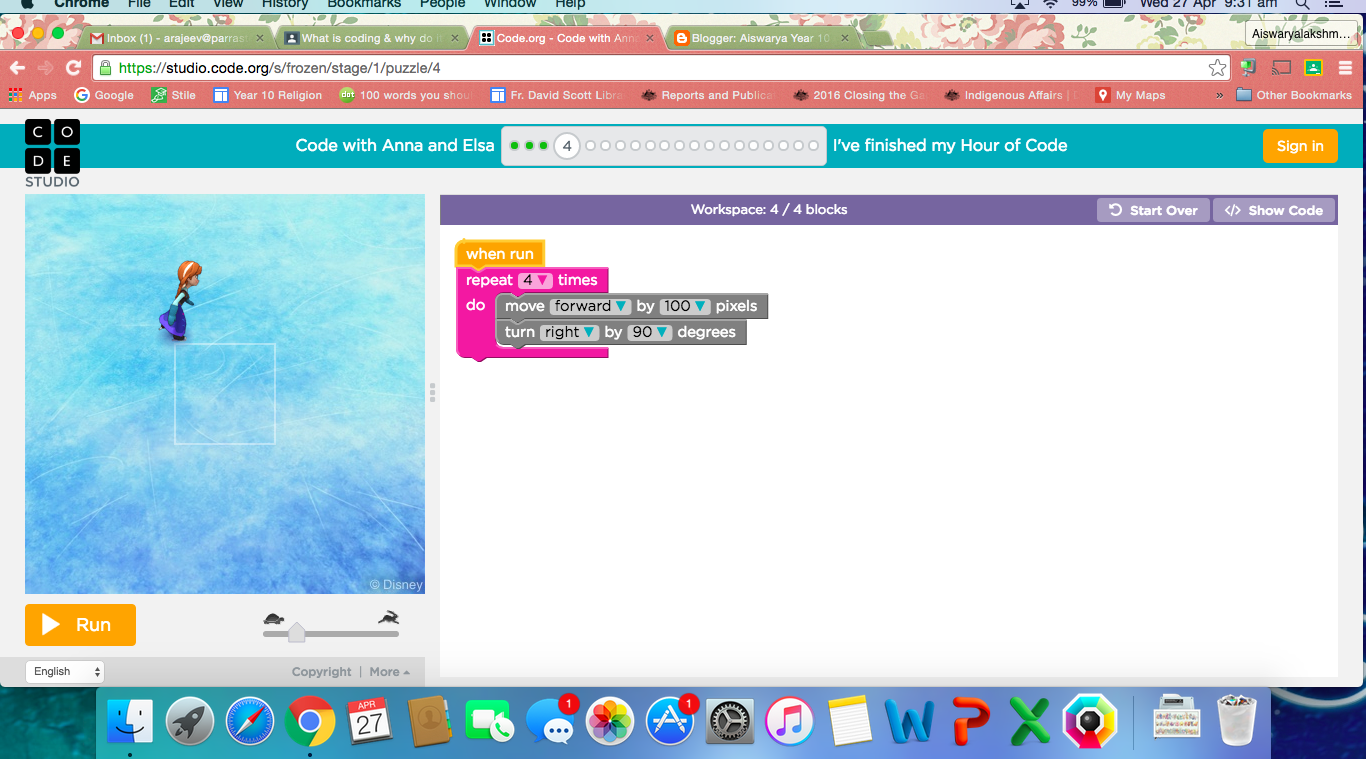
Task: Open Photos from the dock
Action: pos(610,720)
